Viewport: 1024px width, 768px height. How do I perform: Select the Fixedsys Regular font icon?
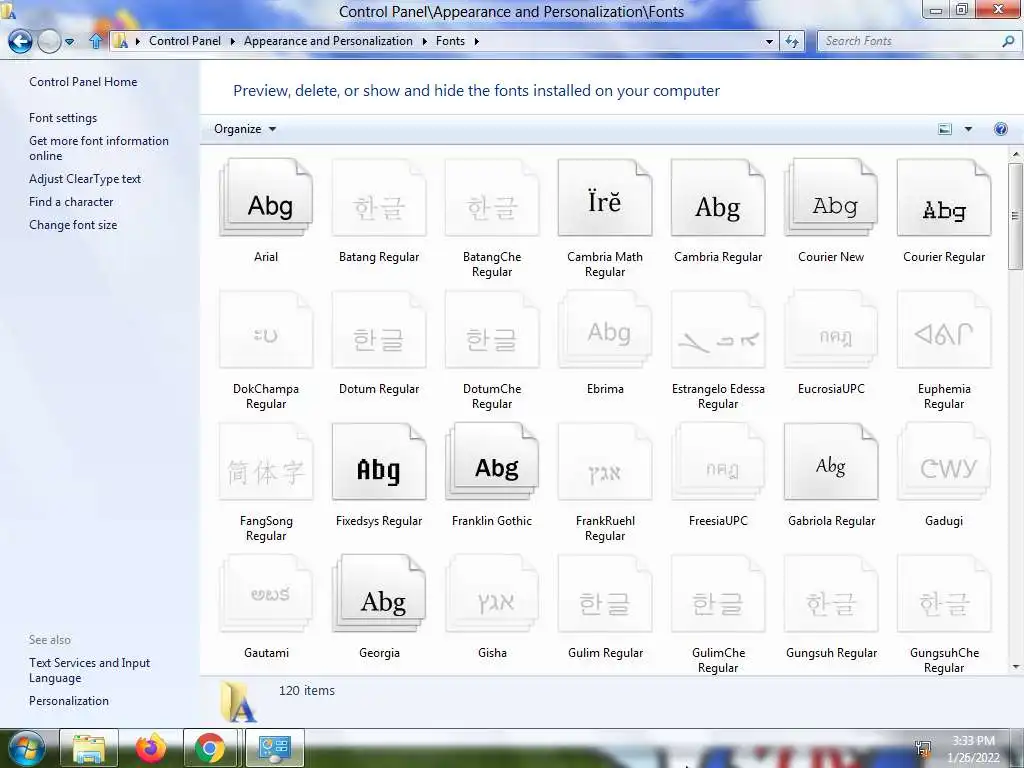[379, 462]
